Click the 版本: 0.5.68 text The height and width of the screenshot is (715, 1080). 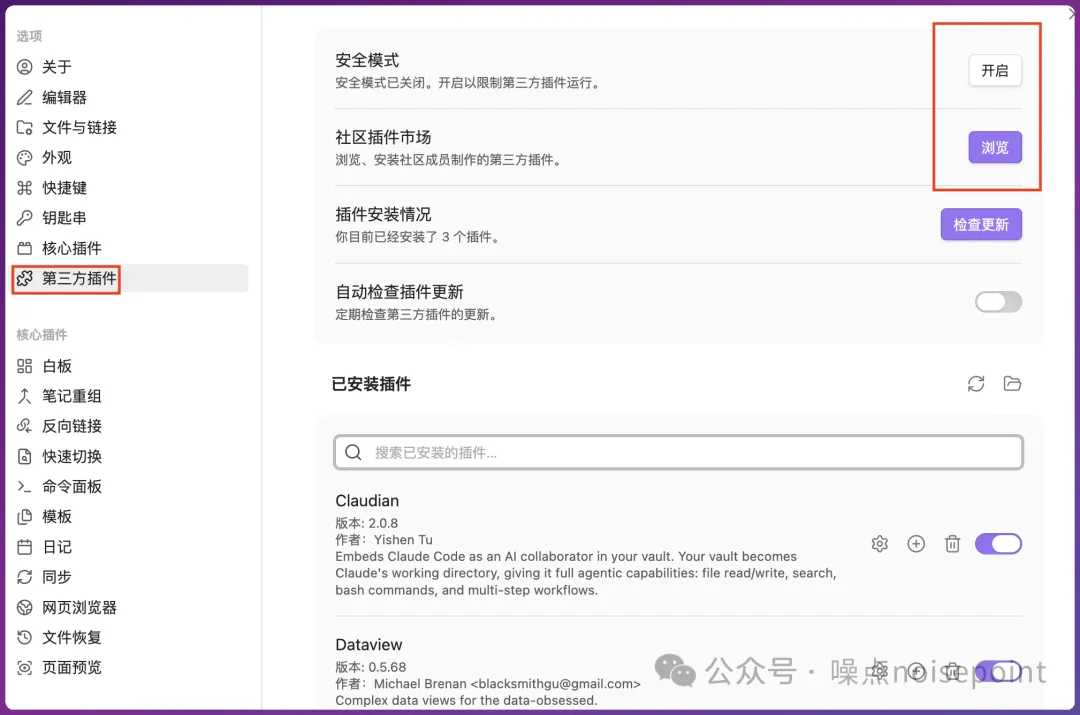[371, 667]
